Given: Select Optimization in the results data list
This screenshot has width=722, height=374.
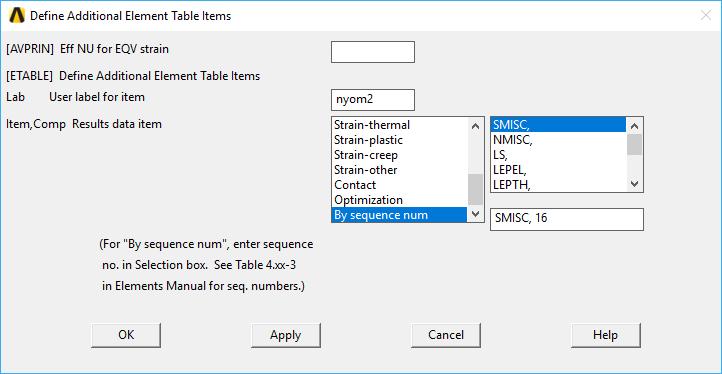Looking at the screenshot, I should pos(400,200).
